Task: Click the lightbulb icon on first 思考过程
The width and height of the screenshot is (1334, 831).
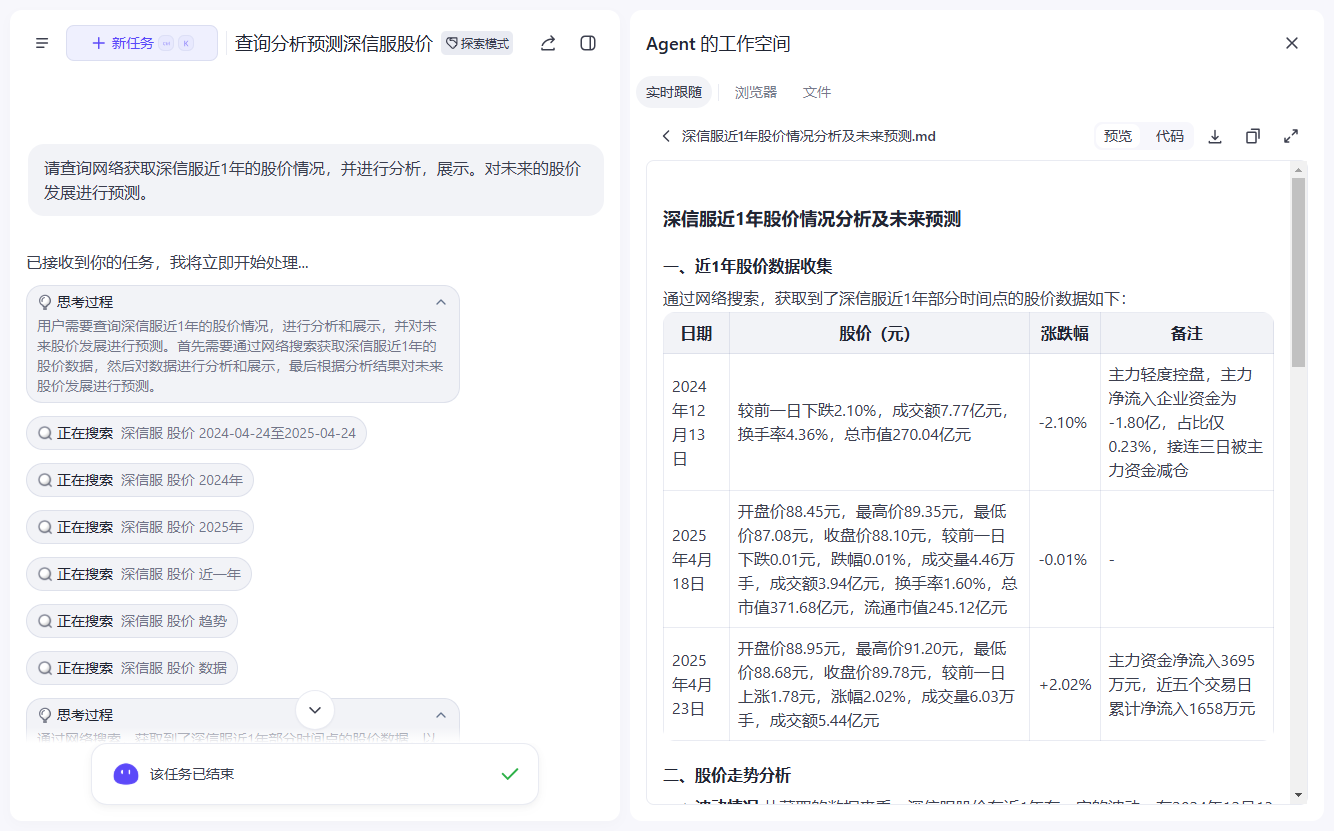Action: [x=45, y=302]
